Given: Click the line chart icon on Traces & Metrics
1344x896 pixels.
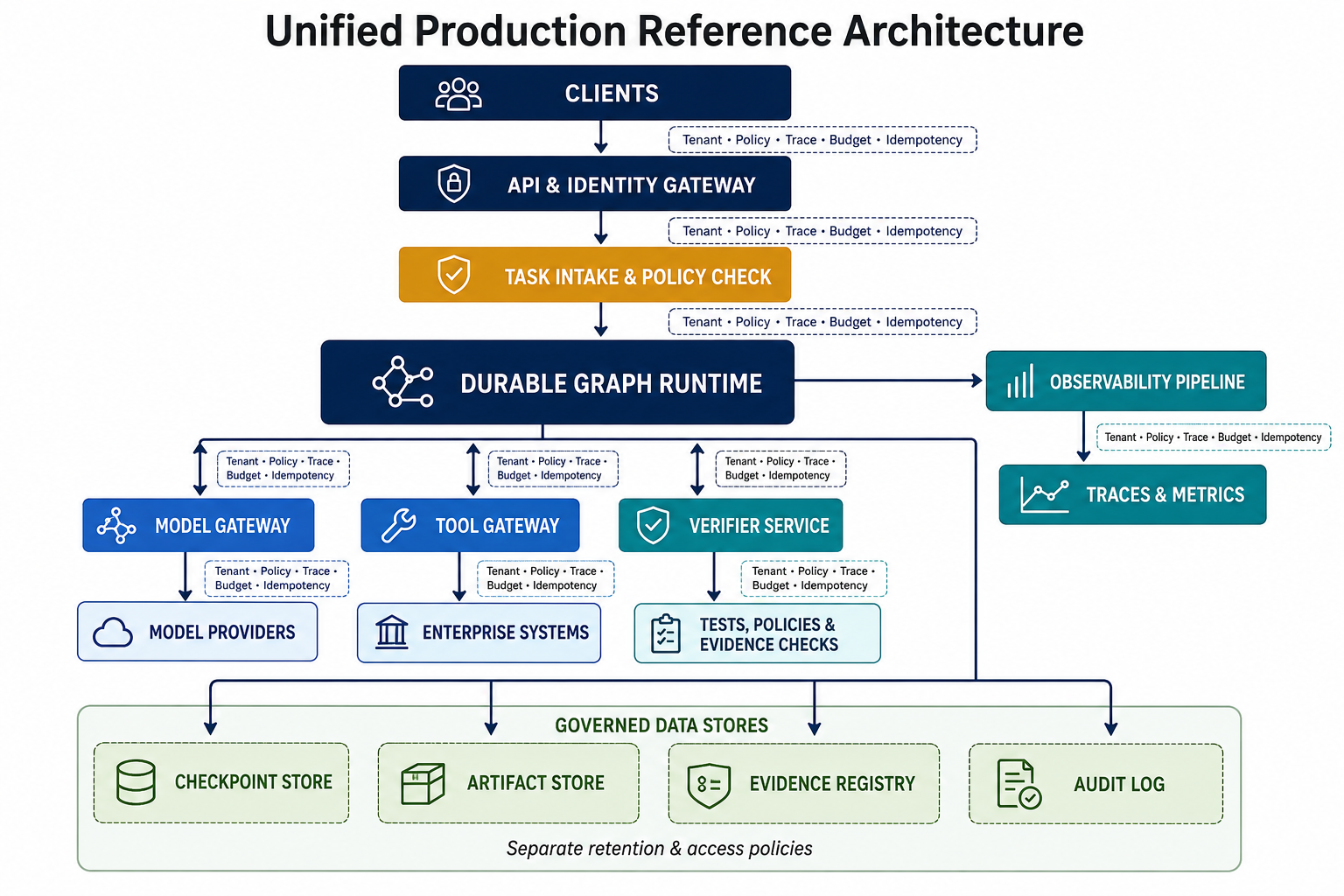Looking at the screenshot, I should click(x=1045, y=495).
